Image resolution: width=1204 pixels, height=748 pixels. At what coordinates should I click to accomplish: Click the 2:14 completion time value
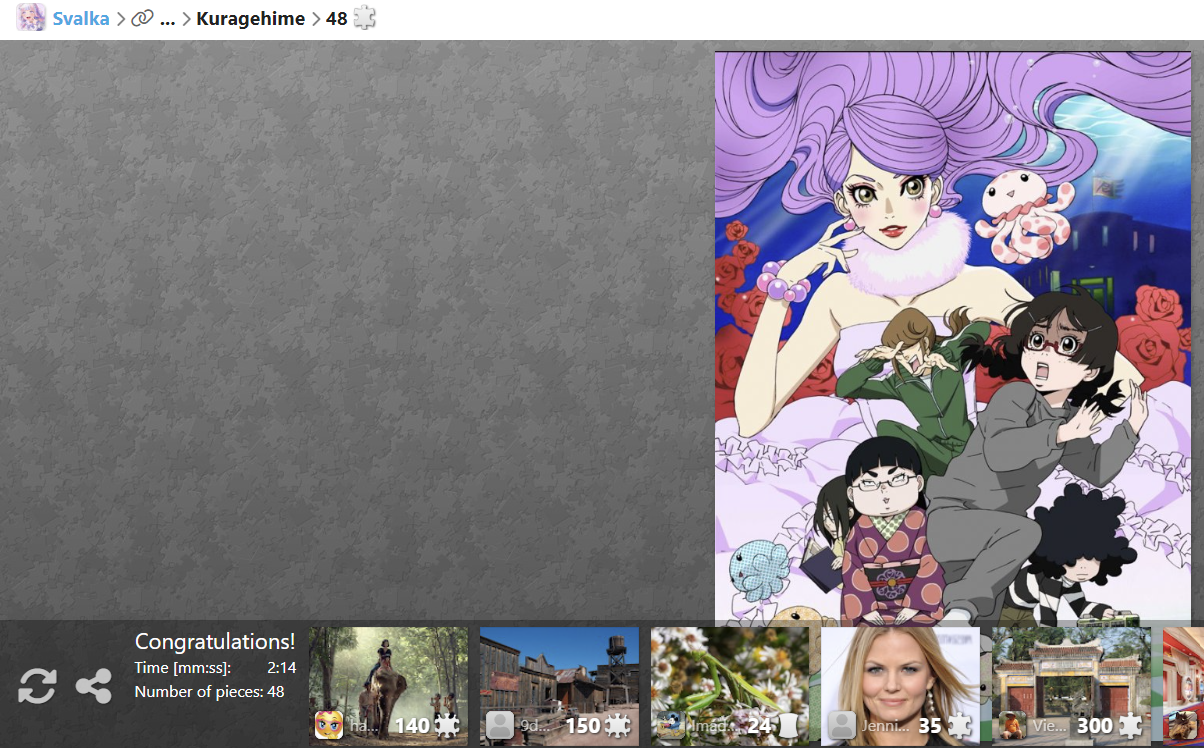pos(282,668)
